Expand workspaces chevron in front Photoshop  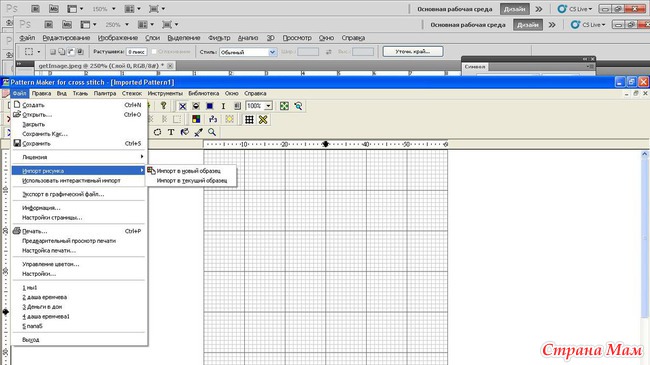pyautogui.click(x=552, y=25)
